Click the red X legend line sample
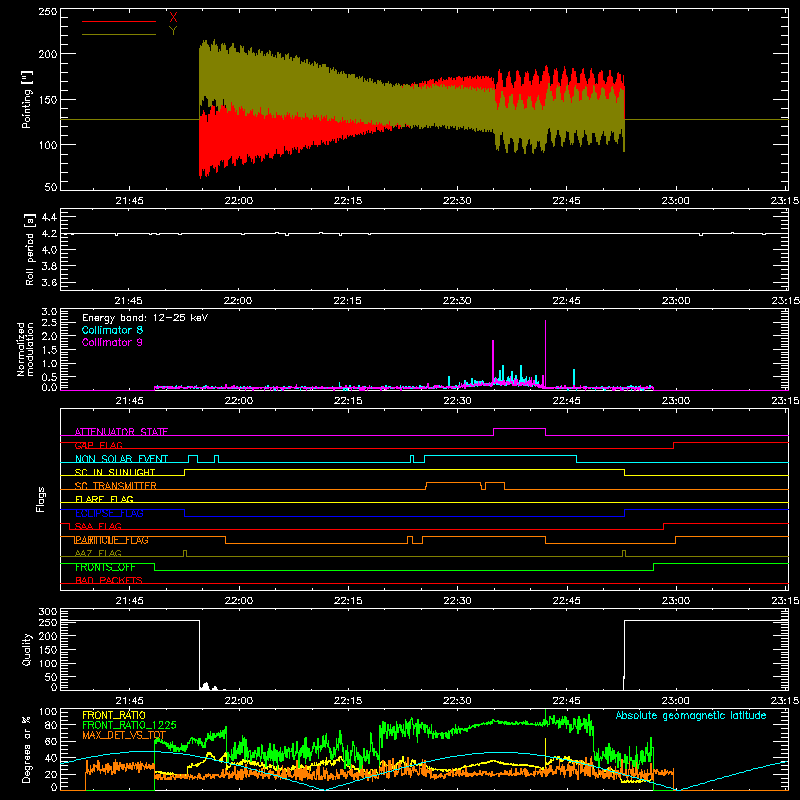Screen dimensions: 800x800 point(119,21)
